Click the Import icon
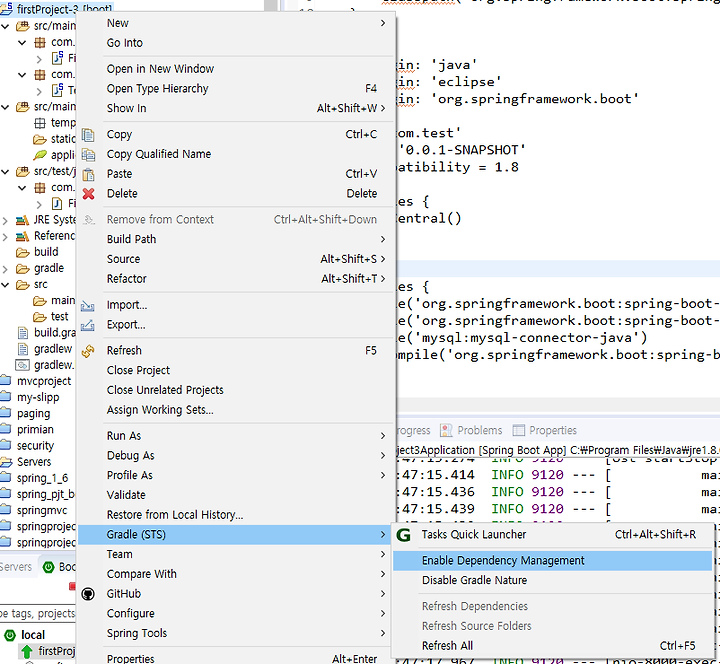The image size is (720, 664). (88, 306)
